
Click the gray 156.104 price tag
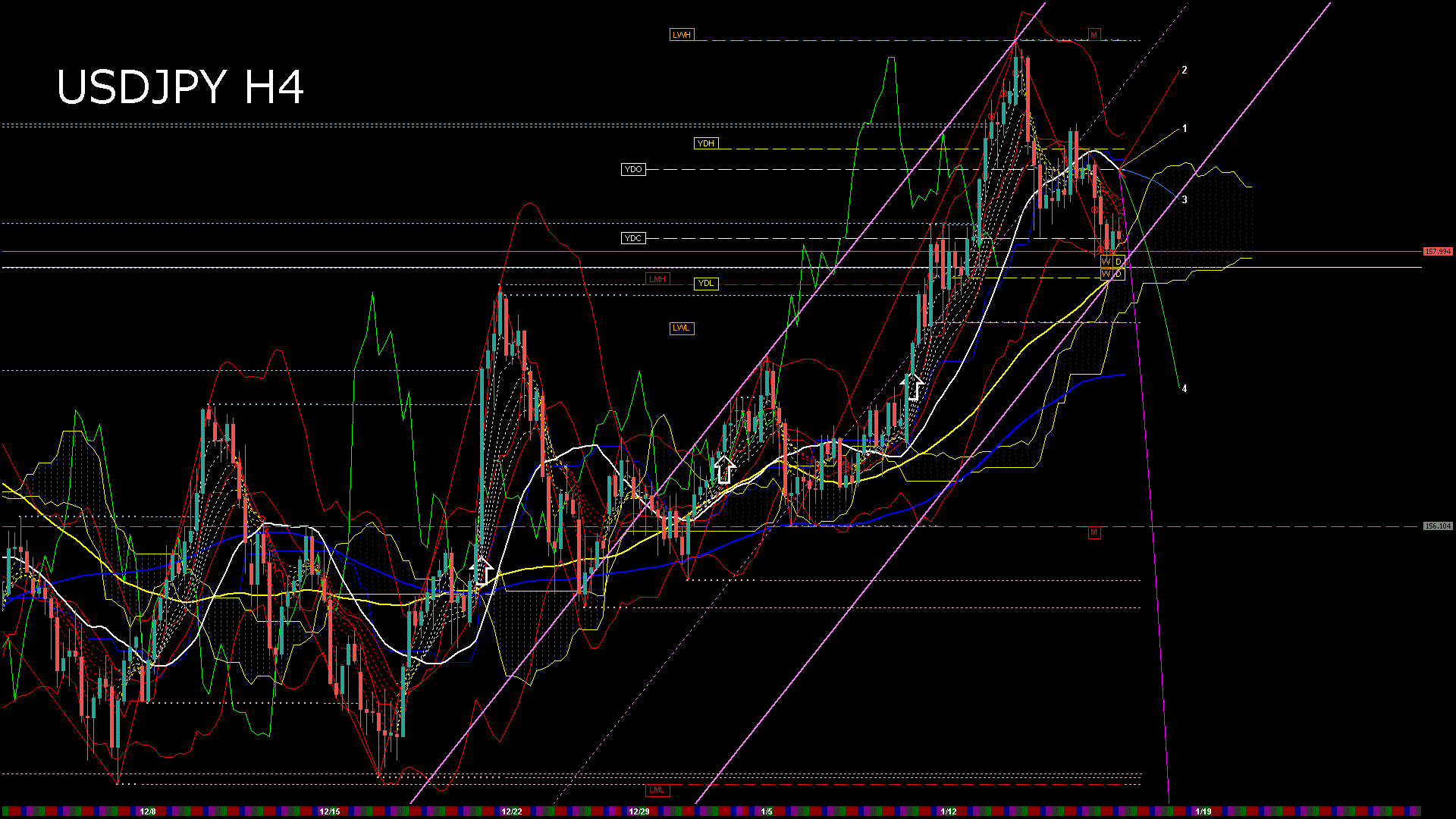pyautogui.click(x=1437, y=526)
